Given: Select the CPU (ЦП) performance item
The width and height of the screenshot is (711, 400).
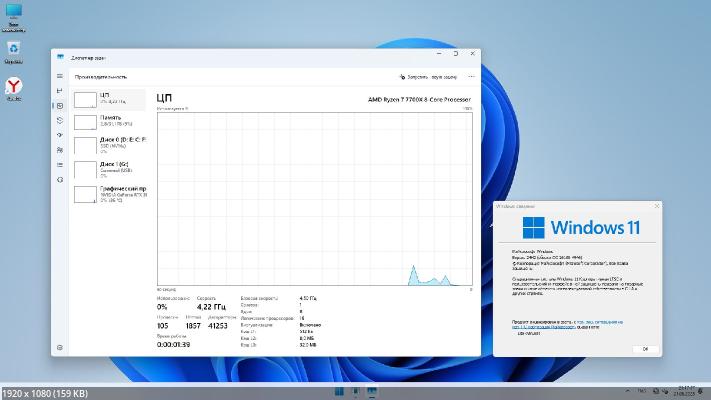Looking at the screenshot, I should (110, 99).
